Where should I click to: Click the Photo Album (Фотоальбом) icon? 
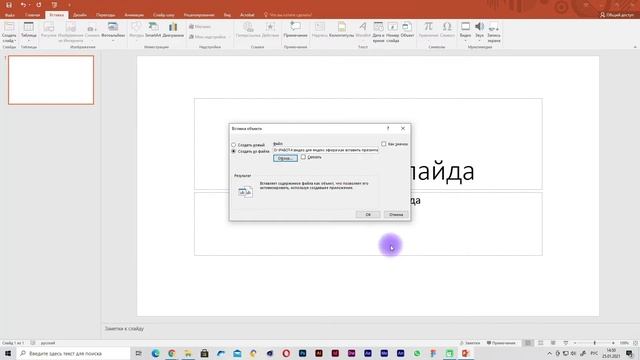click(113, 27)
